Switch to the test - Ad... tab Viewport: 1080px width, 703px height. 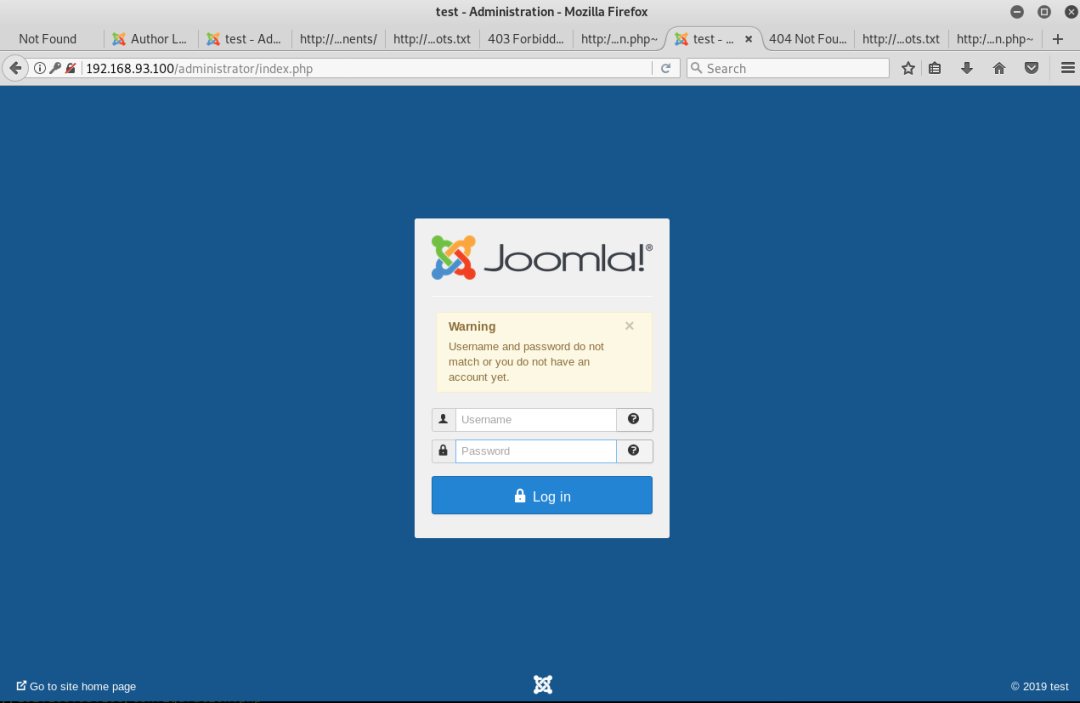(x=245, y=39)
